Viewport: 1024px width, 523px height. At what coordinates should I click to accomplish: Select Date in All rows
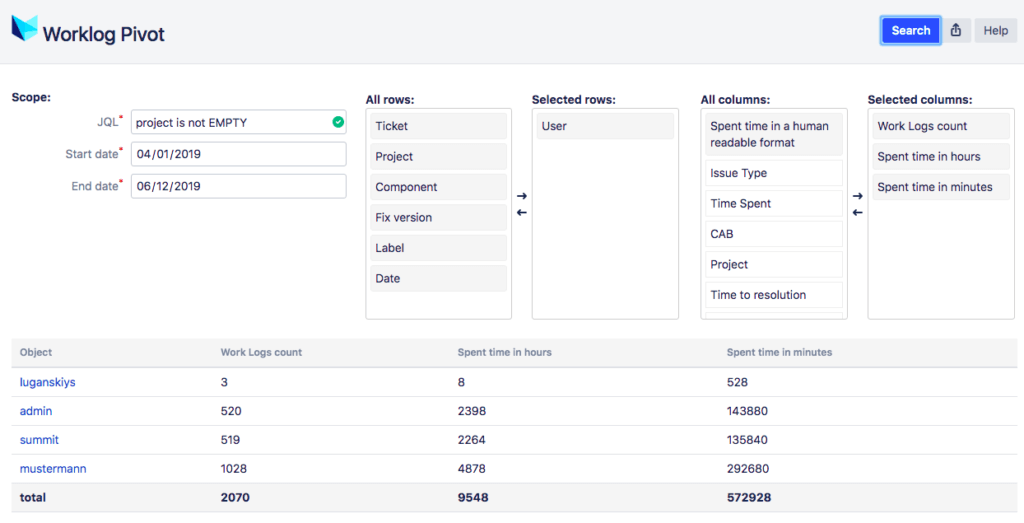[438, 278]
